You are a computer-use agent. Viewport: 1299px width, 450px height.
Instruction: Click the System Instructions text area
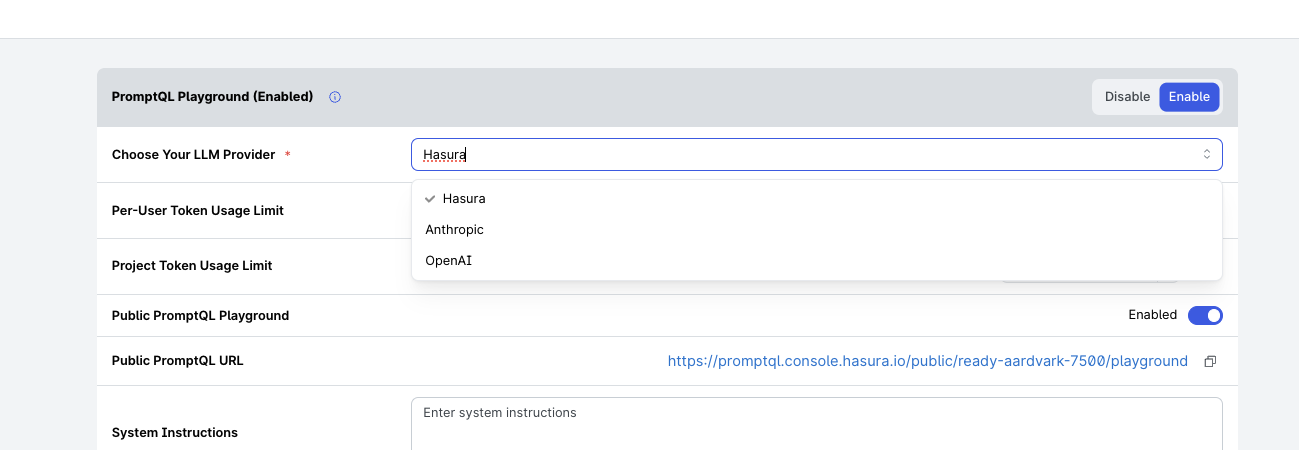tap(816, 424)
